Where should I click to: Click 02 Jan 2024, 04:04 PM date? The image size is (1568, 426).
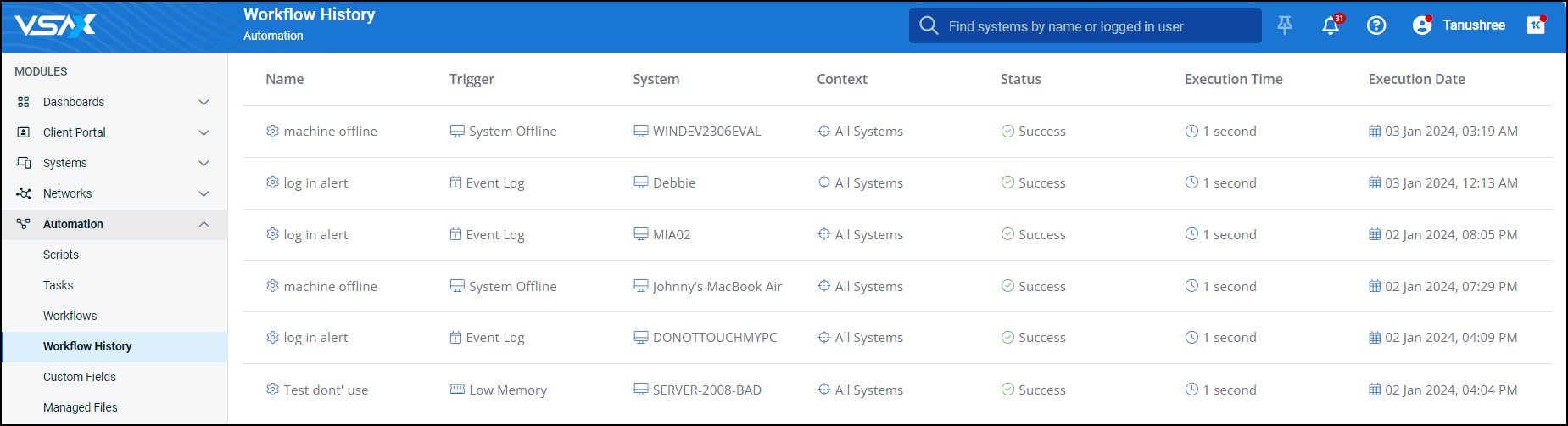1451,390
